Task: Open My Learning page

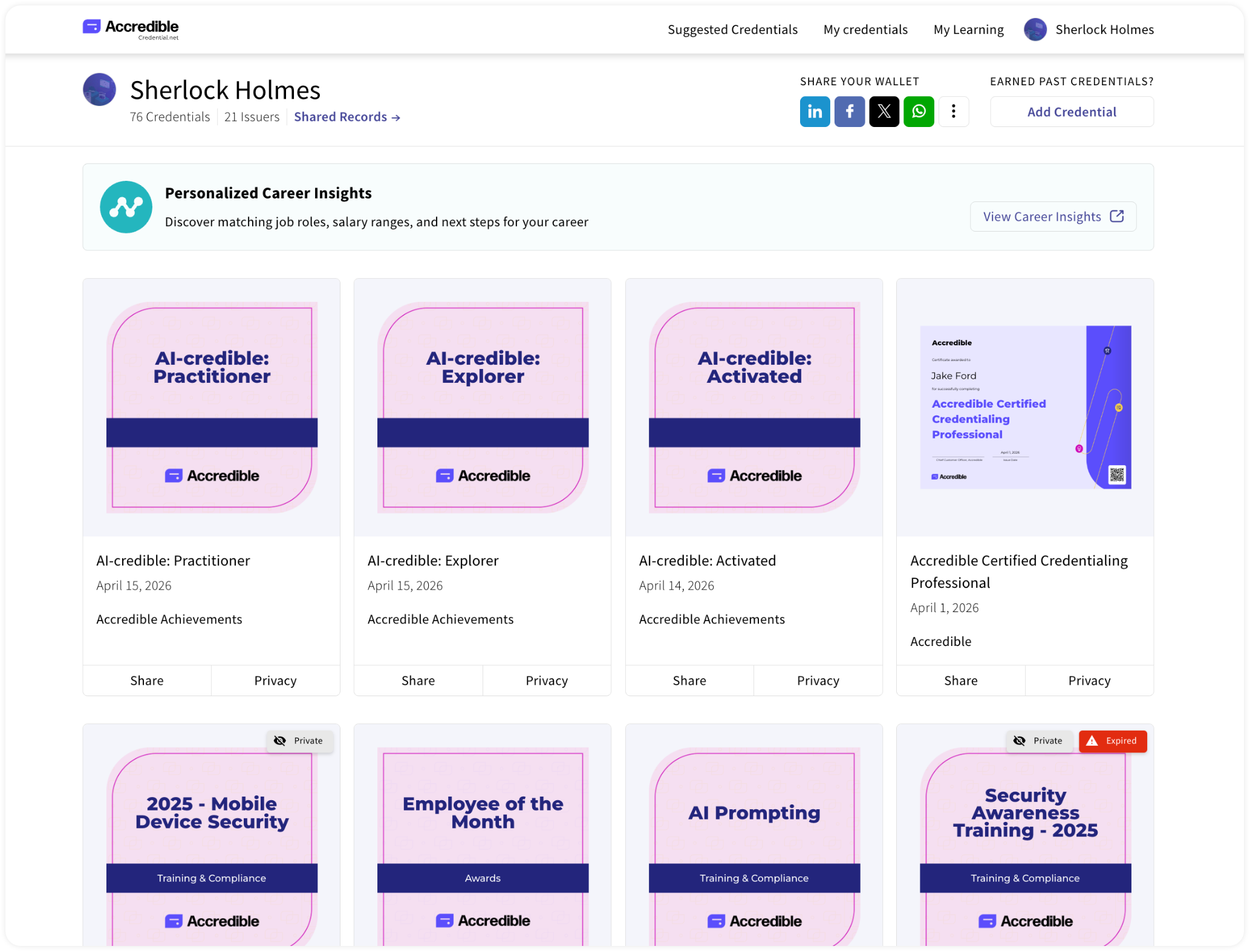Action: click(x=968, y=30)
